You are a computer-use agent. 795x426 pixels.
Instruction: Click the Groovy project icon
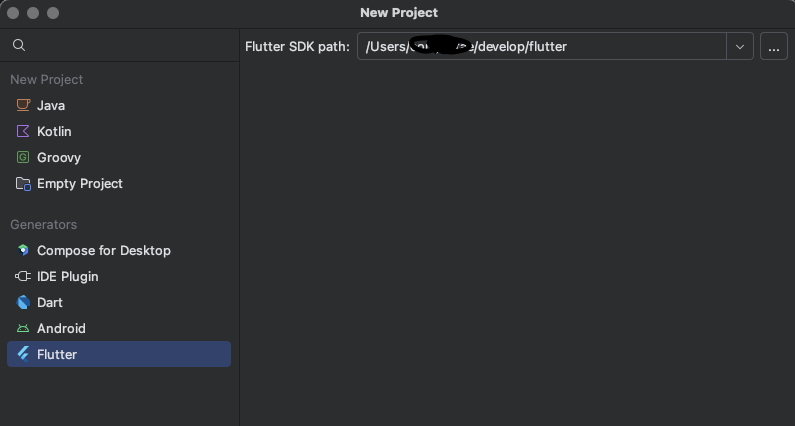[23, 157]
